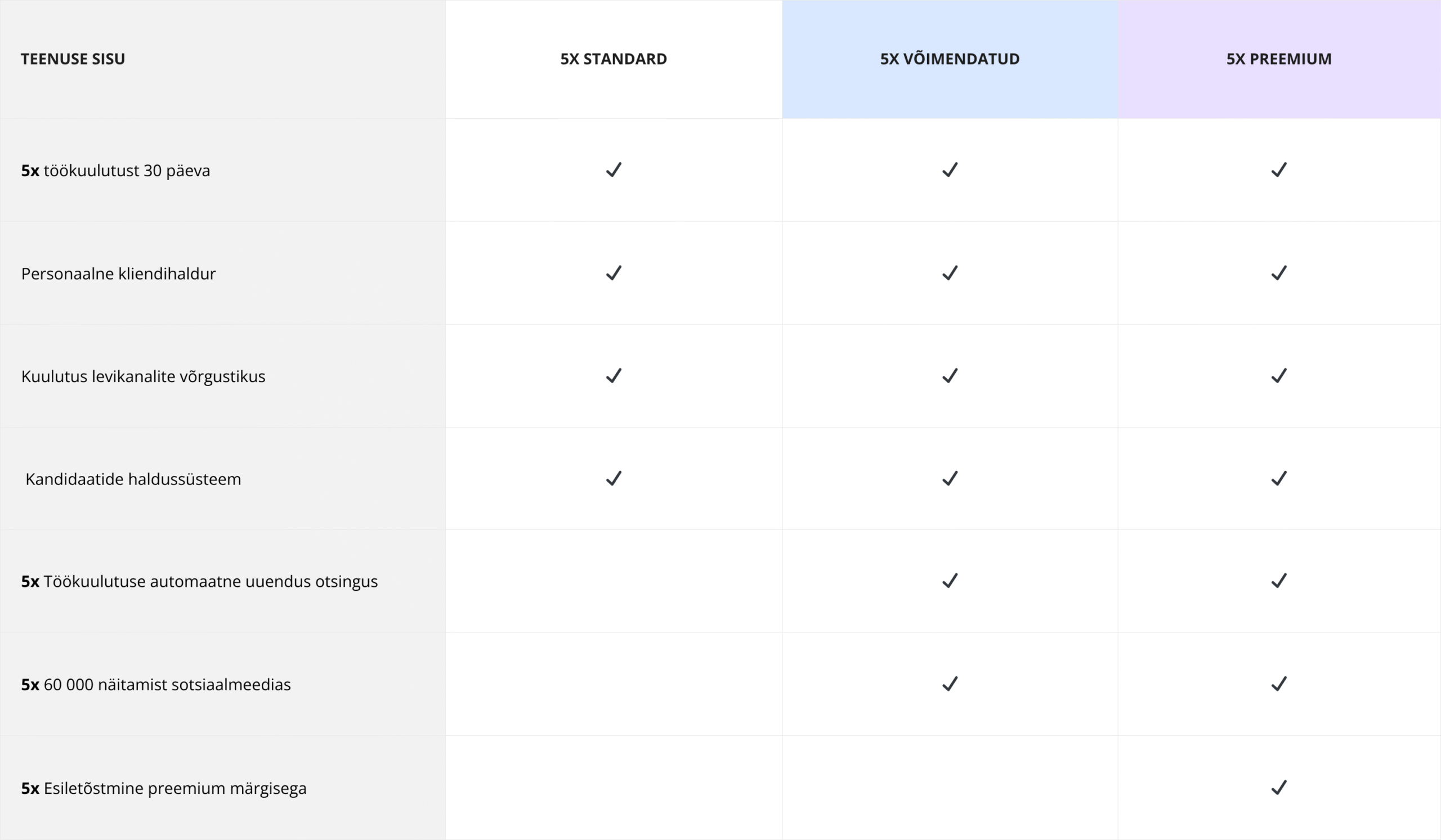
Task: Click the Preemium checkmark for Esiletõstmine preemium märgisega
Action: tap(1278, 788)
